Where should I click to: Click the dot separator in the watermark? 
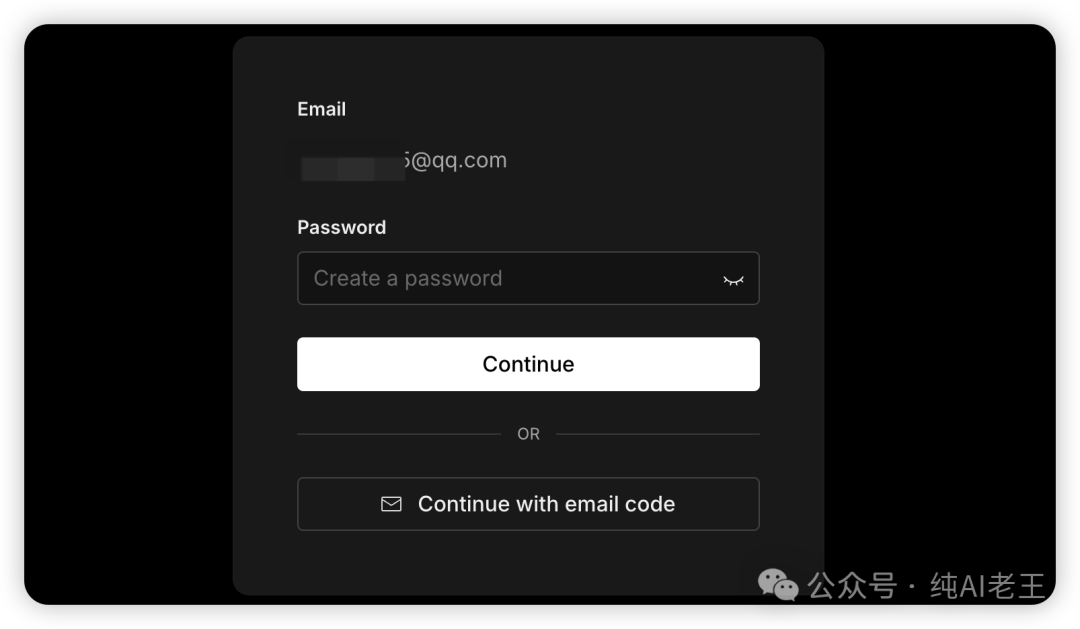point(913,588)
